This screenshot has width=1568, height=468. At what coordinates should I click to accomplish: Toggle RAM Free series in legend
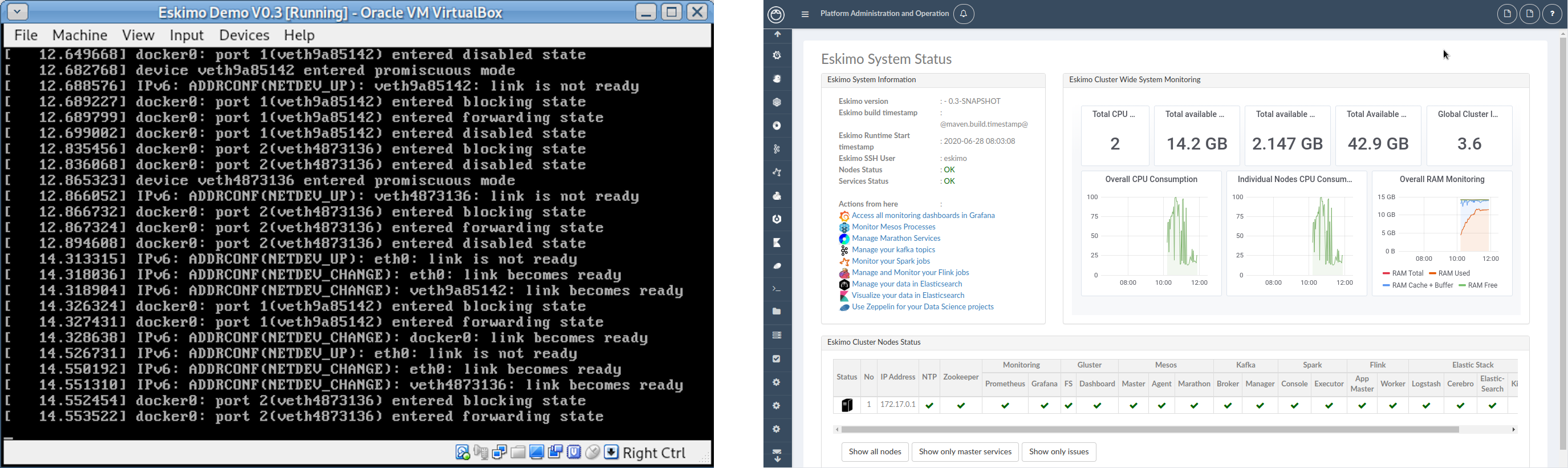click(1478, 285)
